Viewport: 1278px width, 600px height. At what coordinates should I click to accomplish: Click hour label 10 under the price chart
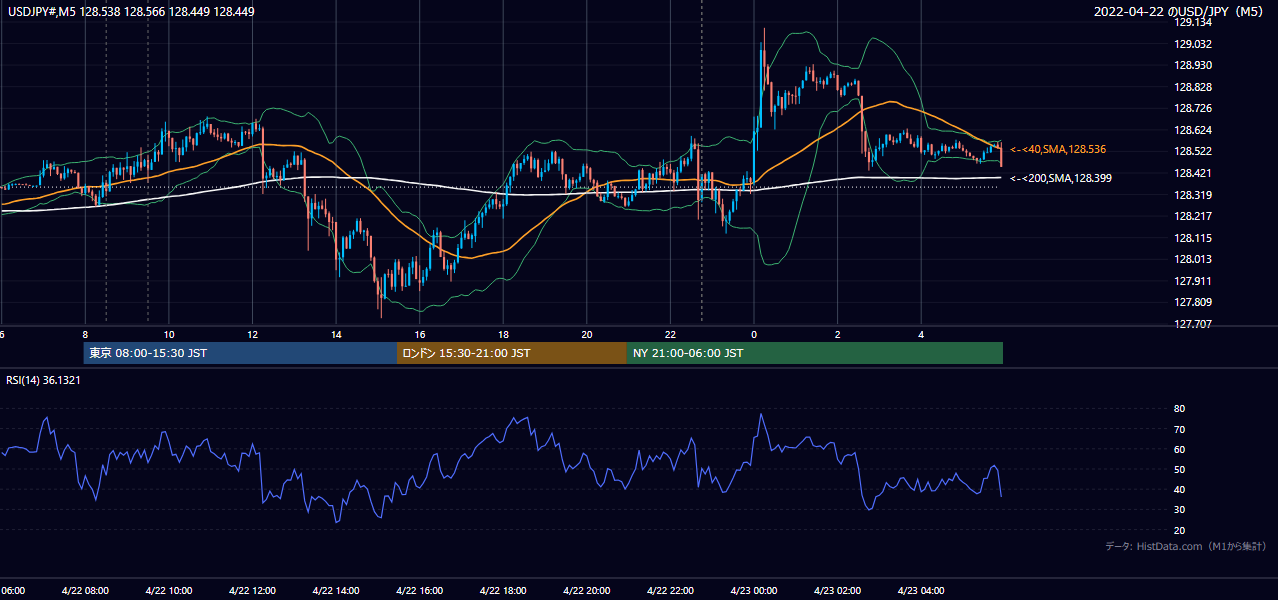coord(169,335)
